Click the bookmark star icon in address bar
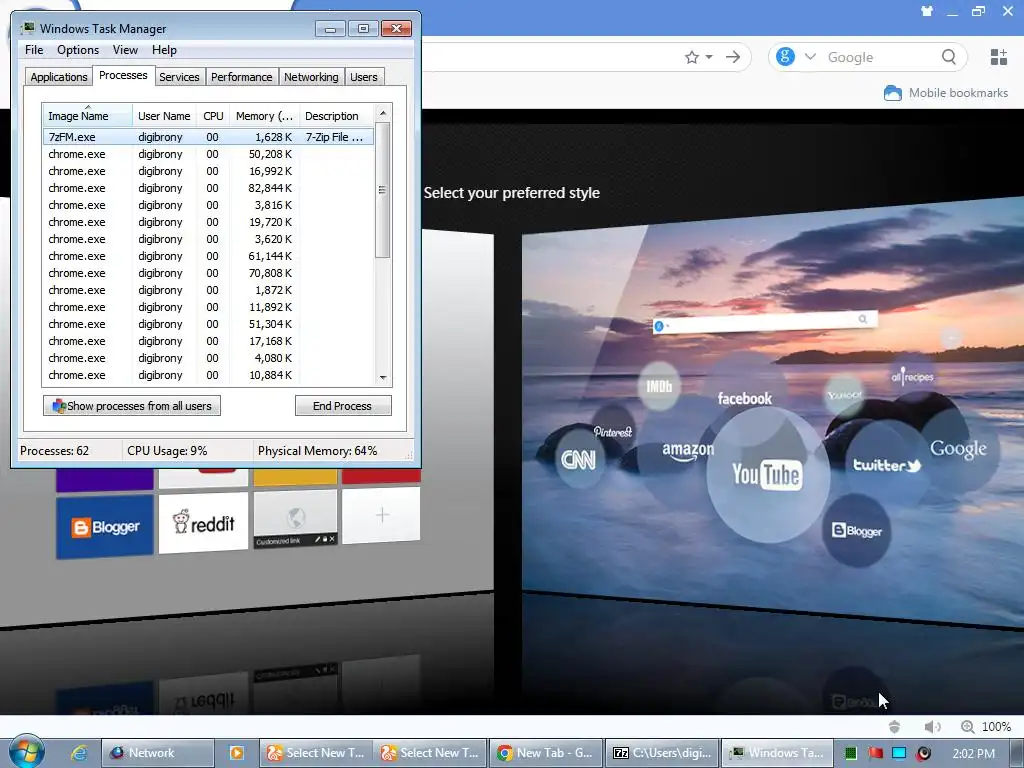 [x=692, y=57]
